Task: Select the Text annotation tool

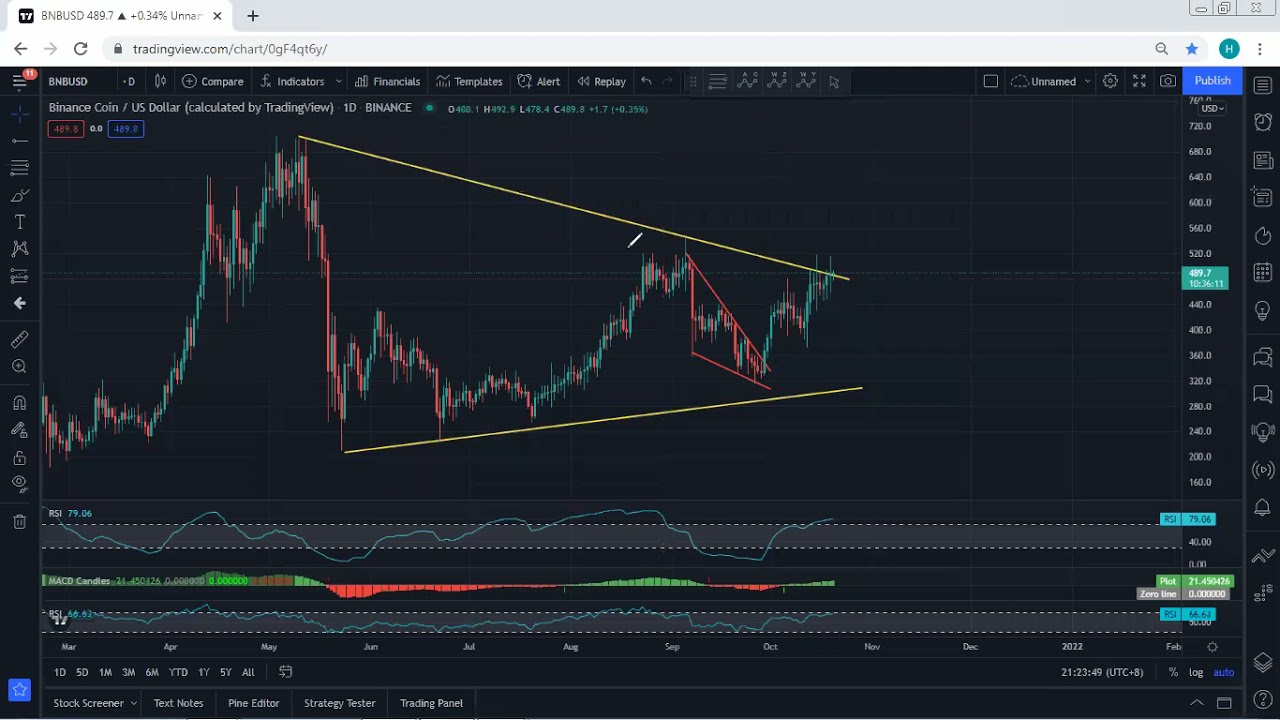Action: (x=19, y=222)
